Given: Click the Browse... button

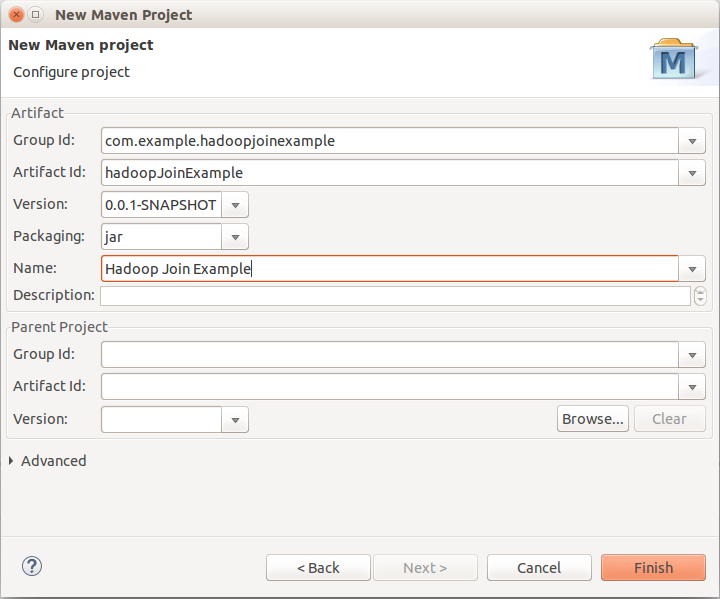Looking at the screenshot, I should [592, 419].
